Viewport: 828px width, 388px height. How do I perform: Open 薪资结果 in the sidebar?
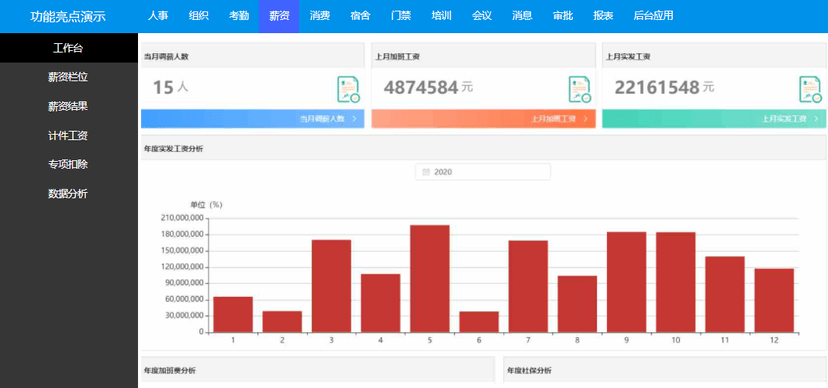point(69,106)
